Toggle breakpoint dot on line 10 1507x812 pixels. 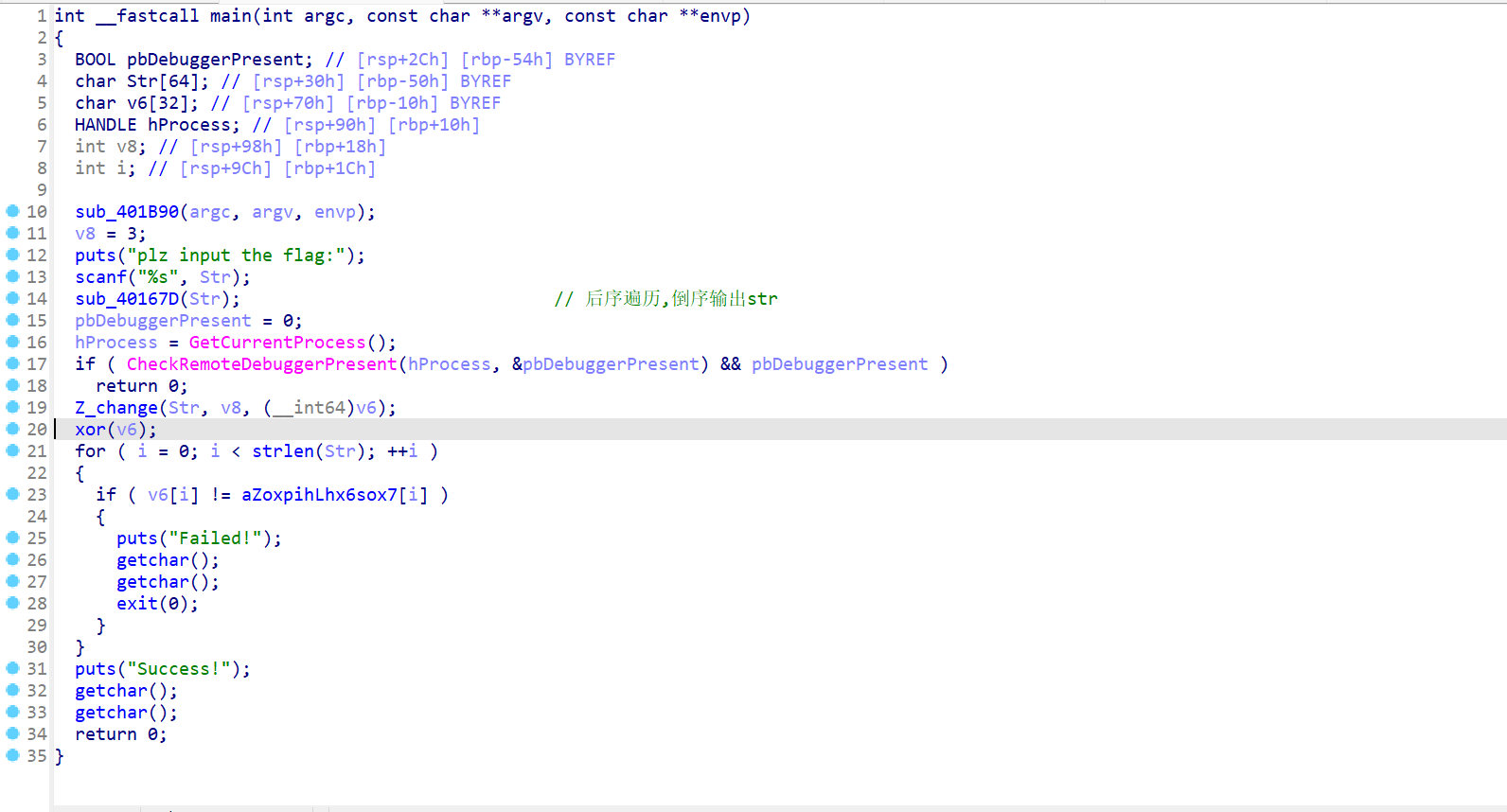coord(12,211)
